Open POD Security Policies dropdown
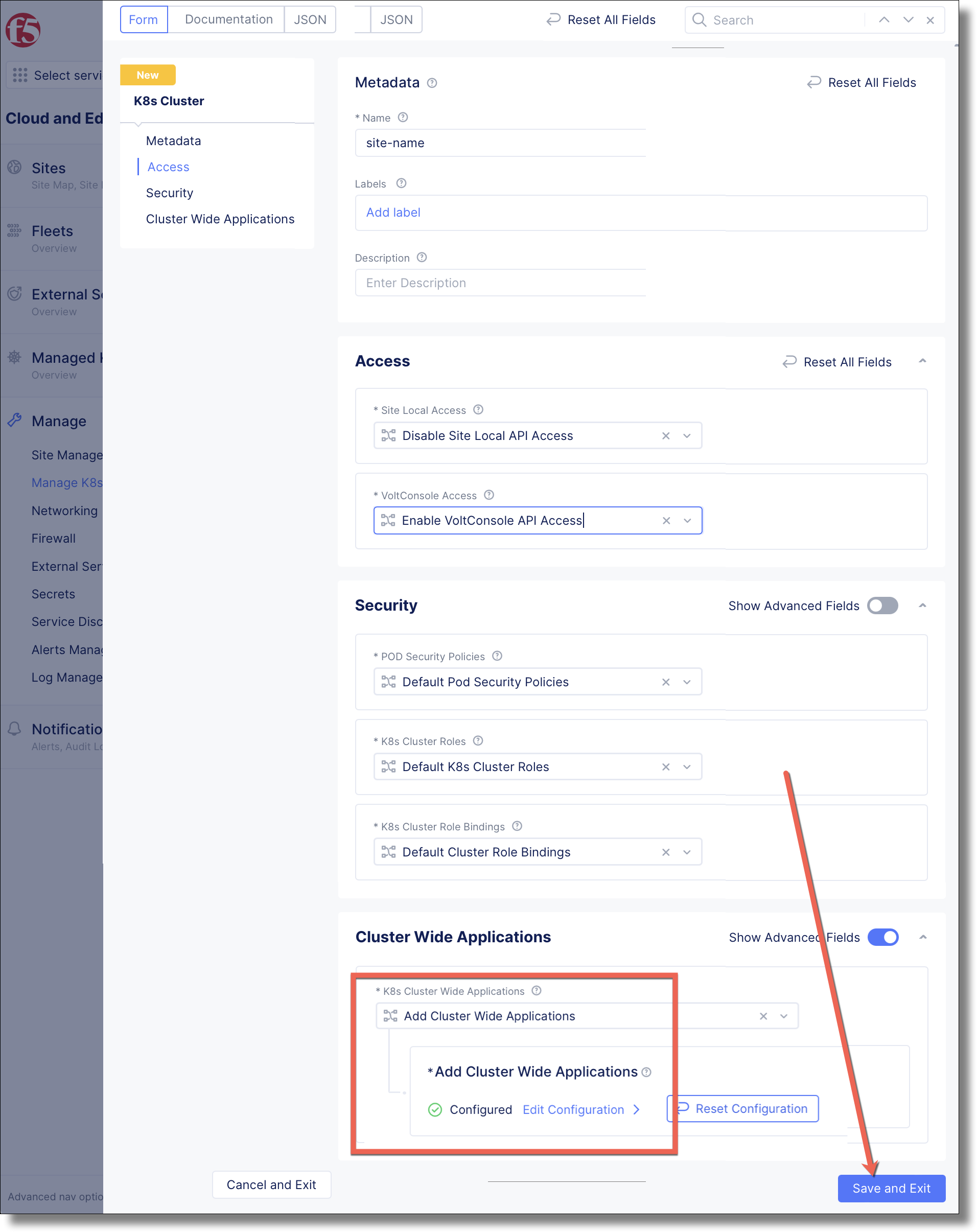Viewport: 977px width, 1232px height. [687, 682]
